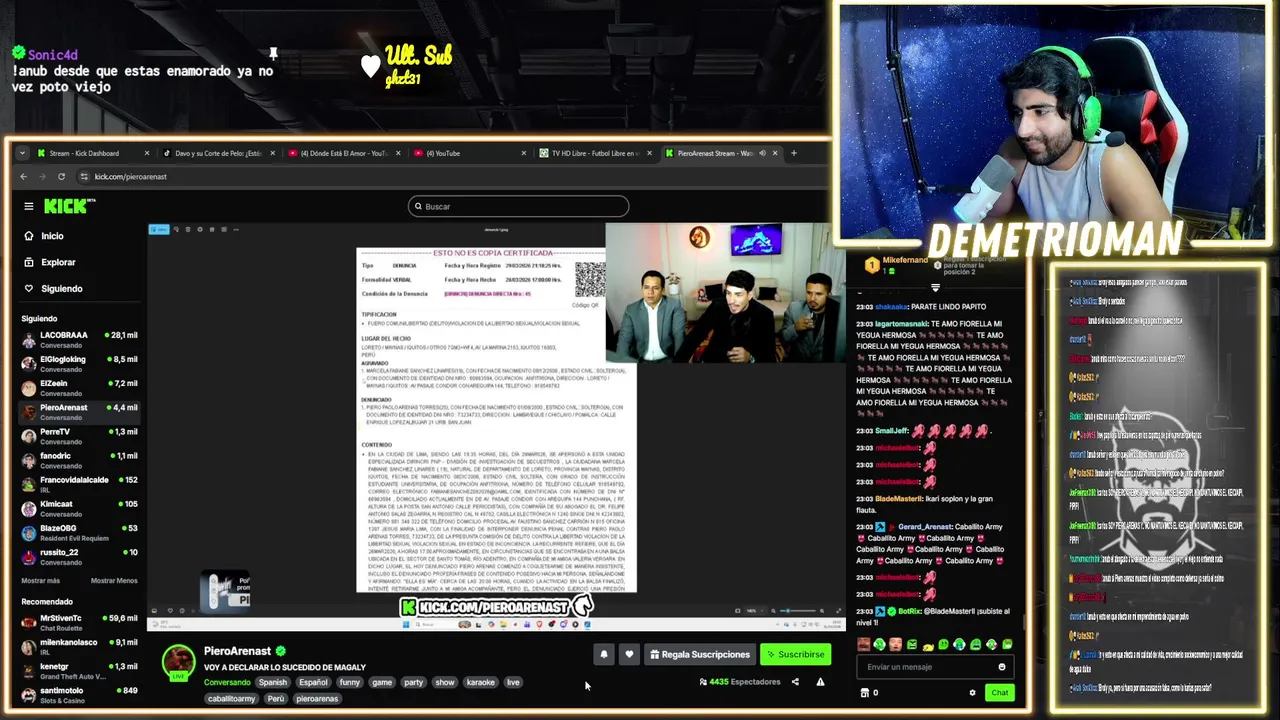The width and height of the screenshot is (1280, 720).
Task: Open the chat shop points icon
Action: [865, 692]
